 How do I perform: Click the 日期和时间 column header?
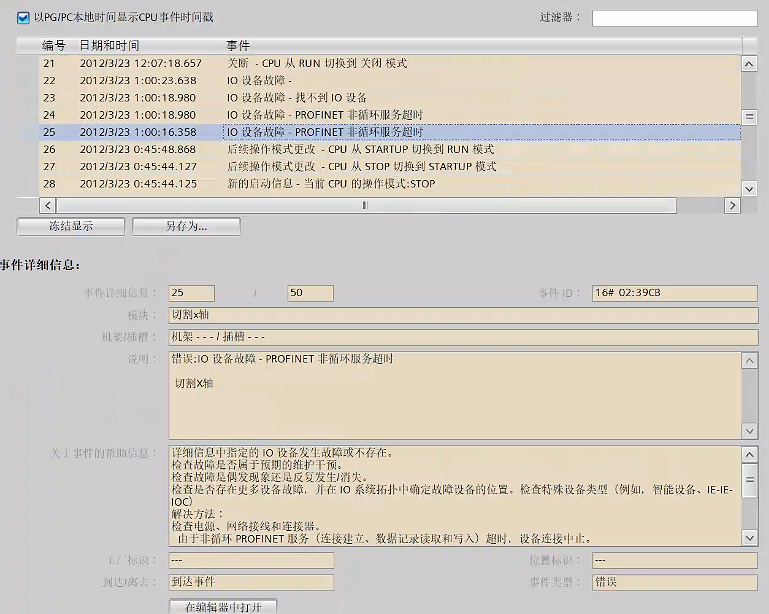pos(110,46)
